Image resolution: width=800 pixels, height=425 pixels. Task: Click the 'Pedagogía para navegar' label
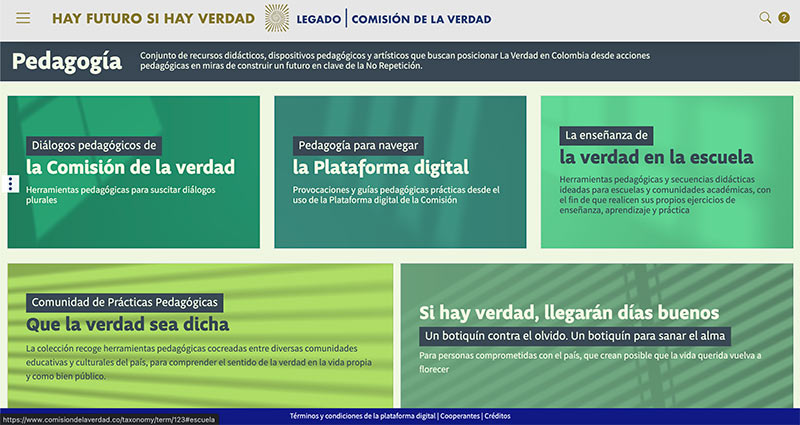(x=358, y=146)
